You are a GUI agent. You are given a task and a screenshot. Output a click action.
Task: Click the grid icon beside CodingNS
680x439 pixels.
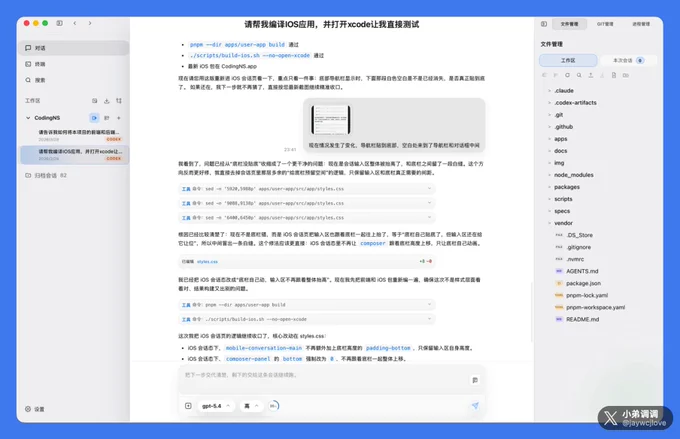pos(107,118)
